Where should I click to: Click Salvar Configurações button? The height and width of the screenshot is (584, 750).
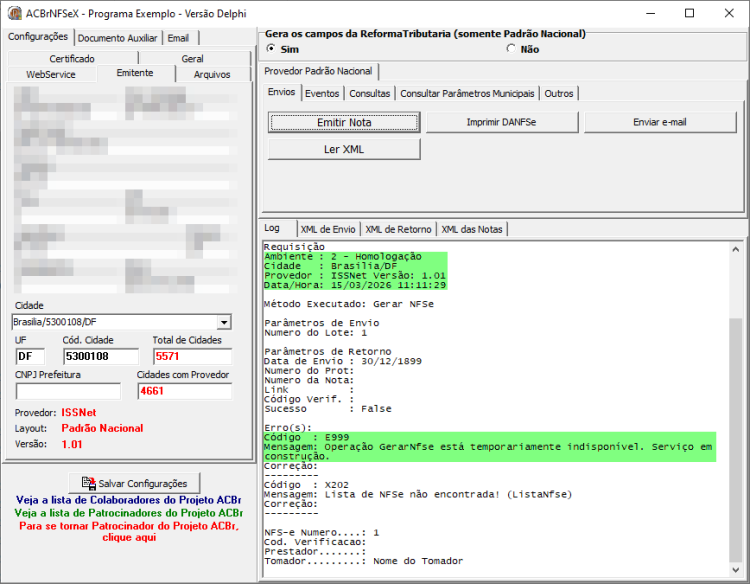tap(134, 483)
